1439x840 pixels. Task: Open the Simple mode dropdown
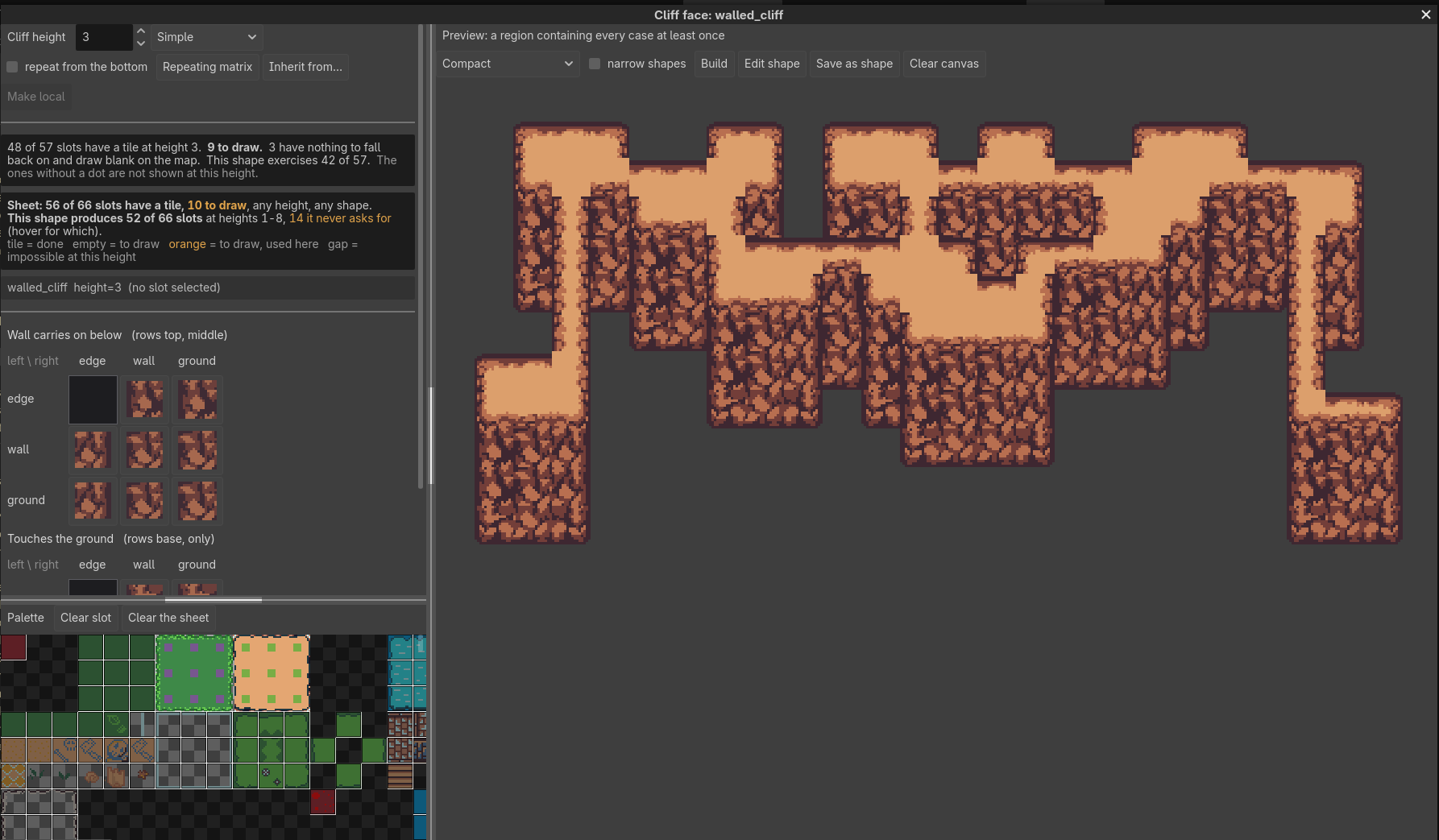pos(206,37)
